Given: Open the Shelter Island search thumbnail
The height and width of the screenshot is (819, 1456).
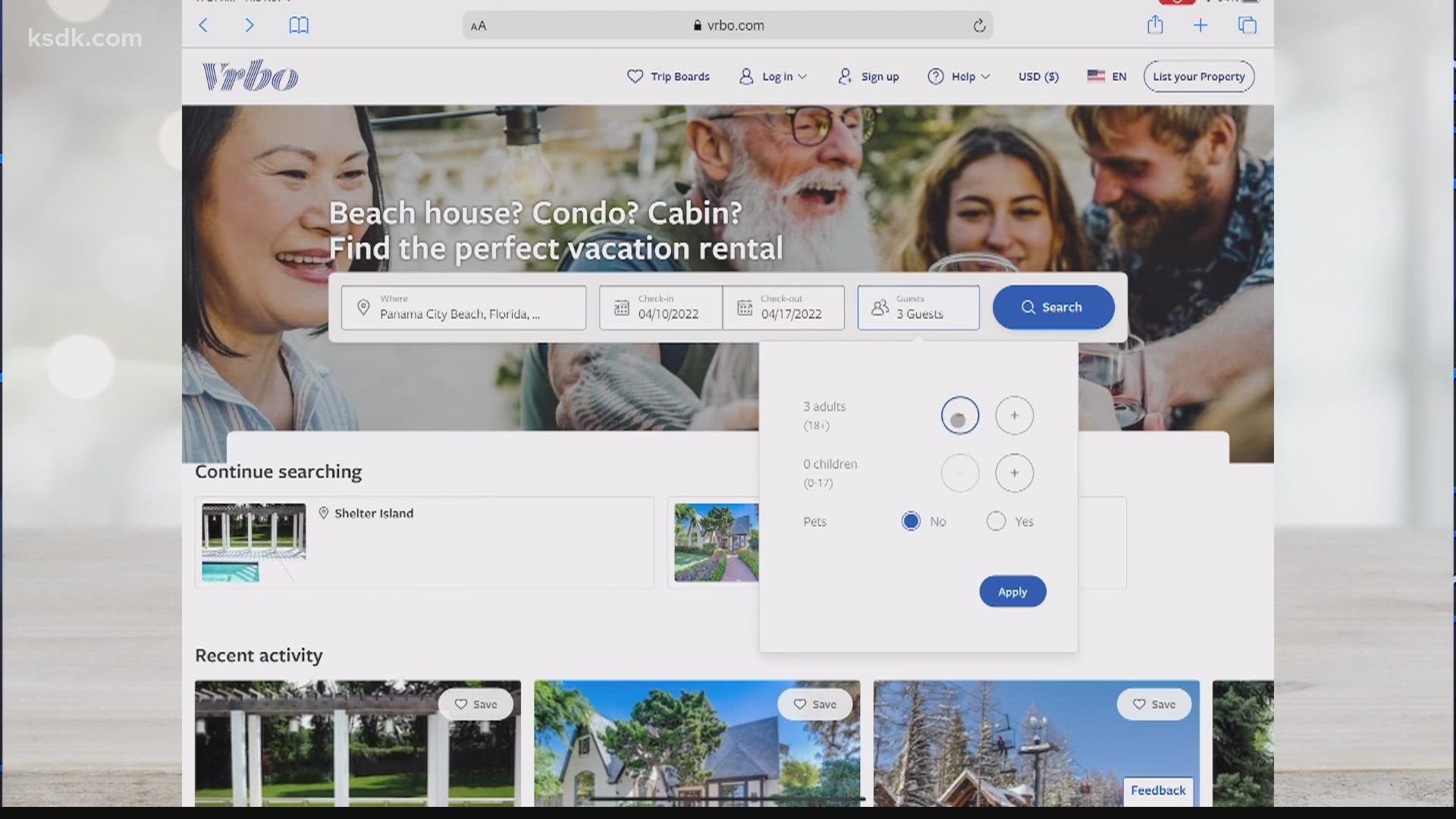Looking at the screenshot, I should [x=254, y=542].
